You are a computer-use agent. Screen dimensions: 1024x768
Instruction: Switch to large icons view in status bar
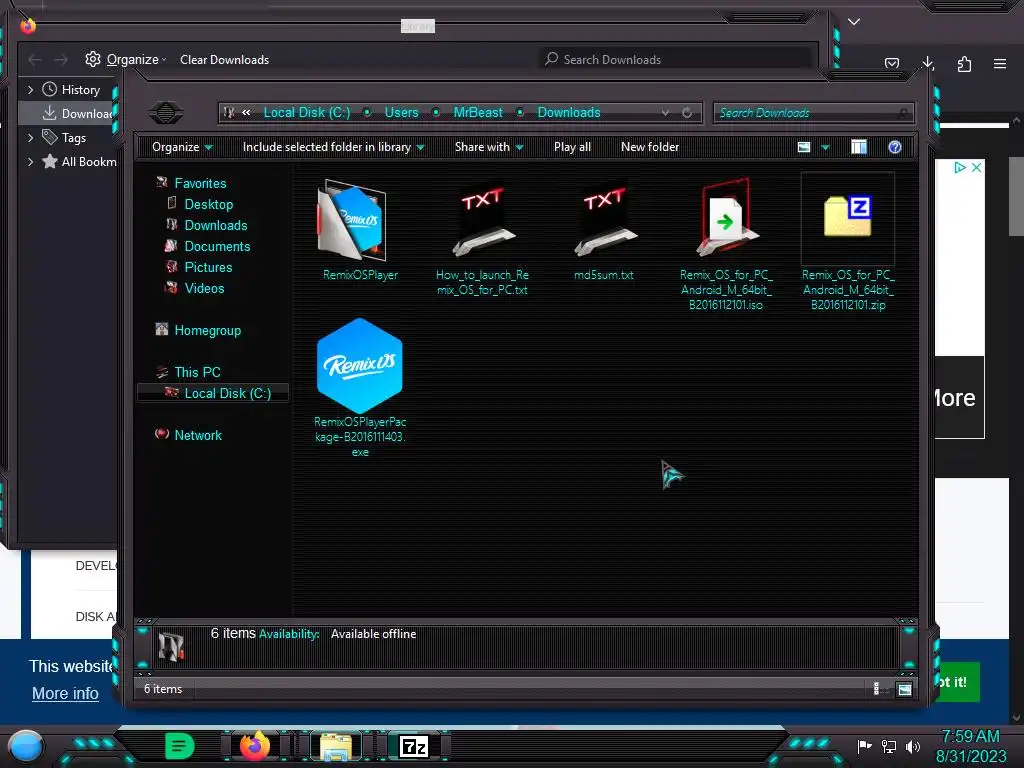coord(904,689)
